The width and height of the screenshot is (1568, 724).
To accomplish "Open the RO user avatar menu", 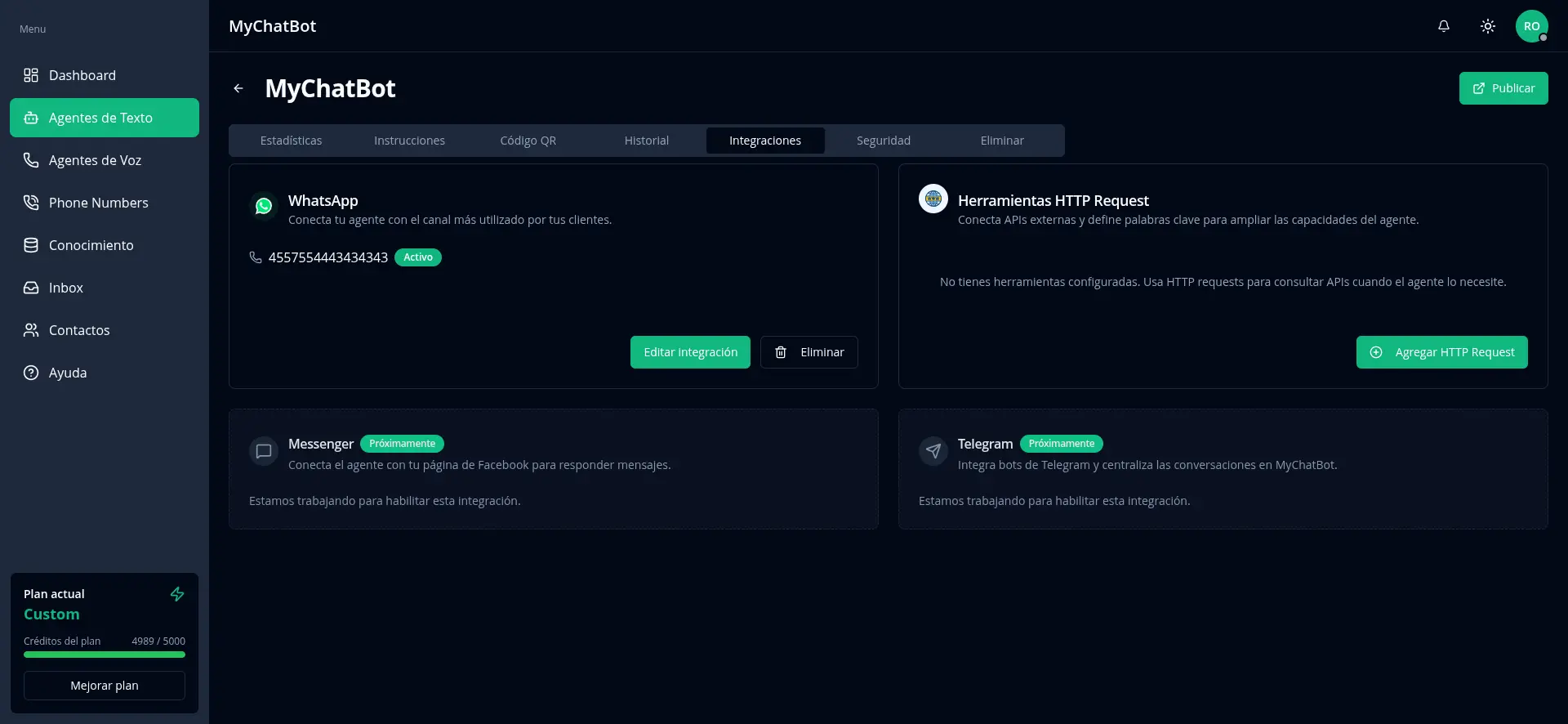I will coord(1532,26).
